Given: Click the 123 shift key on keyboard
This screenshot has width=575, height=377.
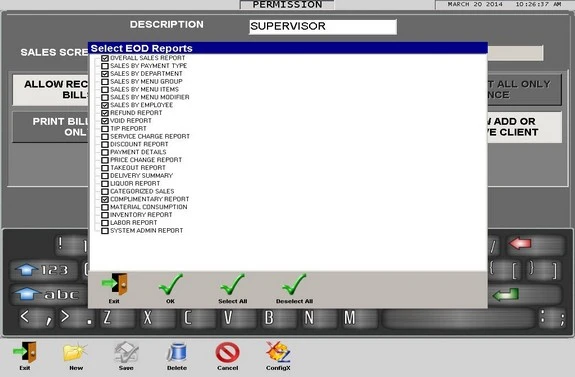Looking at the screenshot, I should pos(44,270).
